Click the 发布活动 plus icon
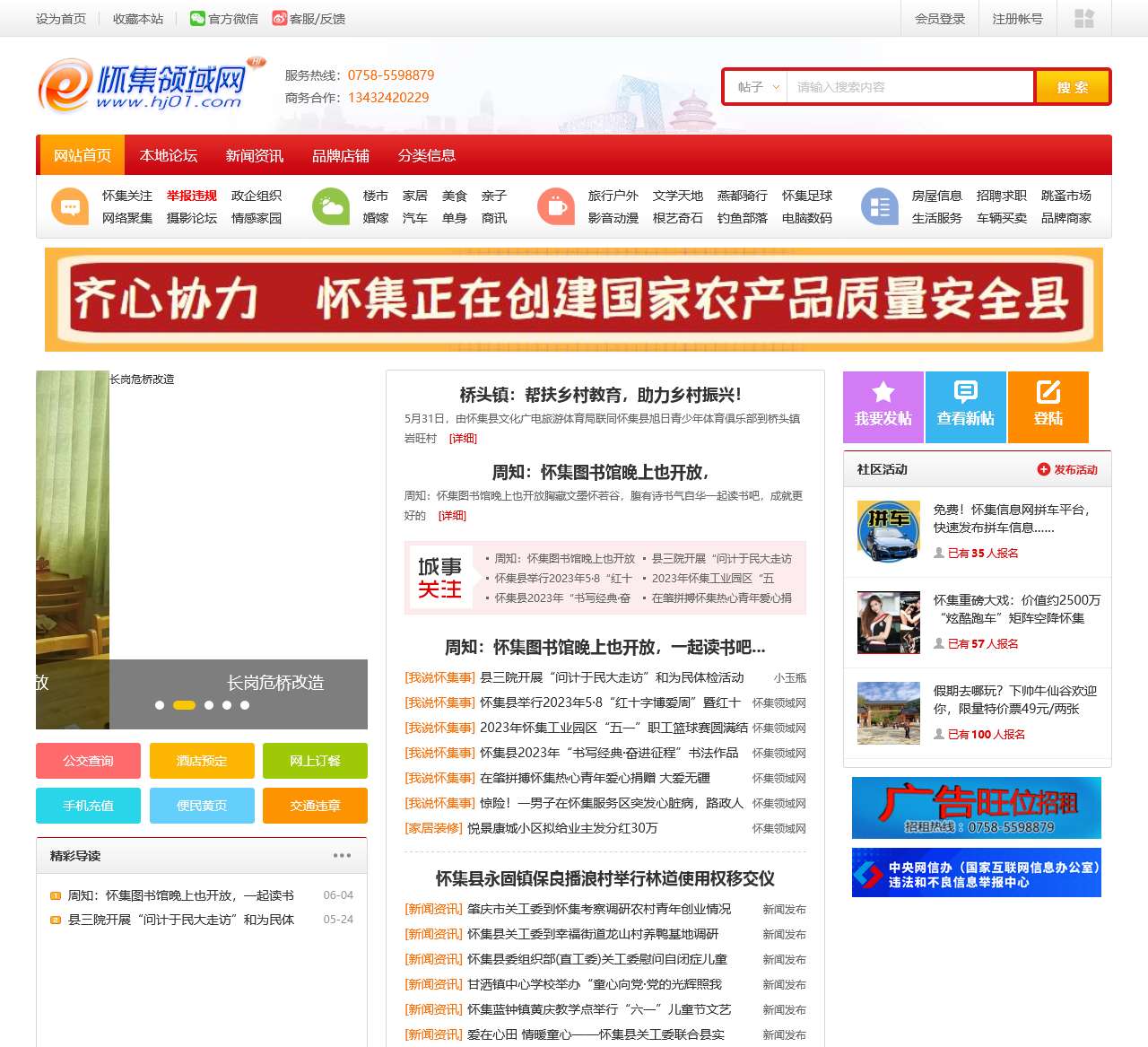The height and width of the screenshot is (1047, 1148). click(1043, 468)
